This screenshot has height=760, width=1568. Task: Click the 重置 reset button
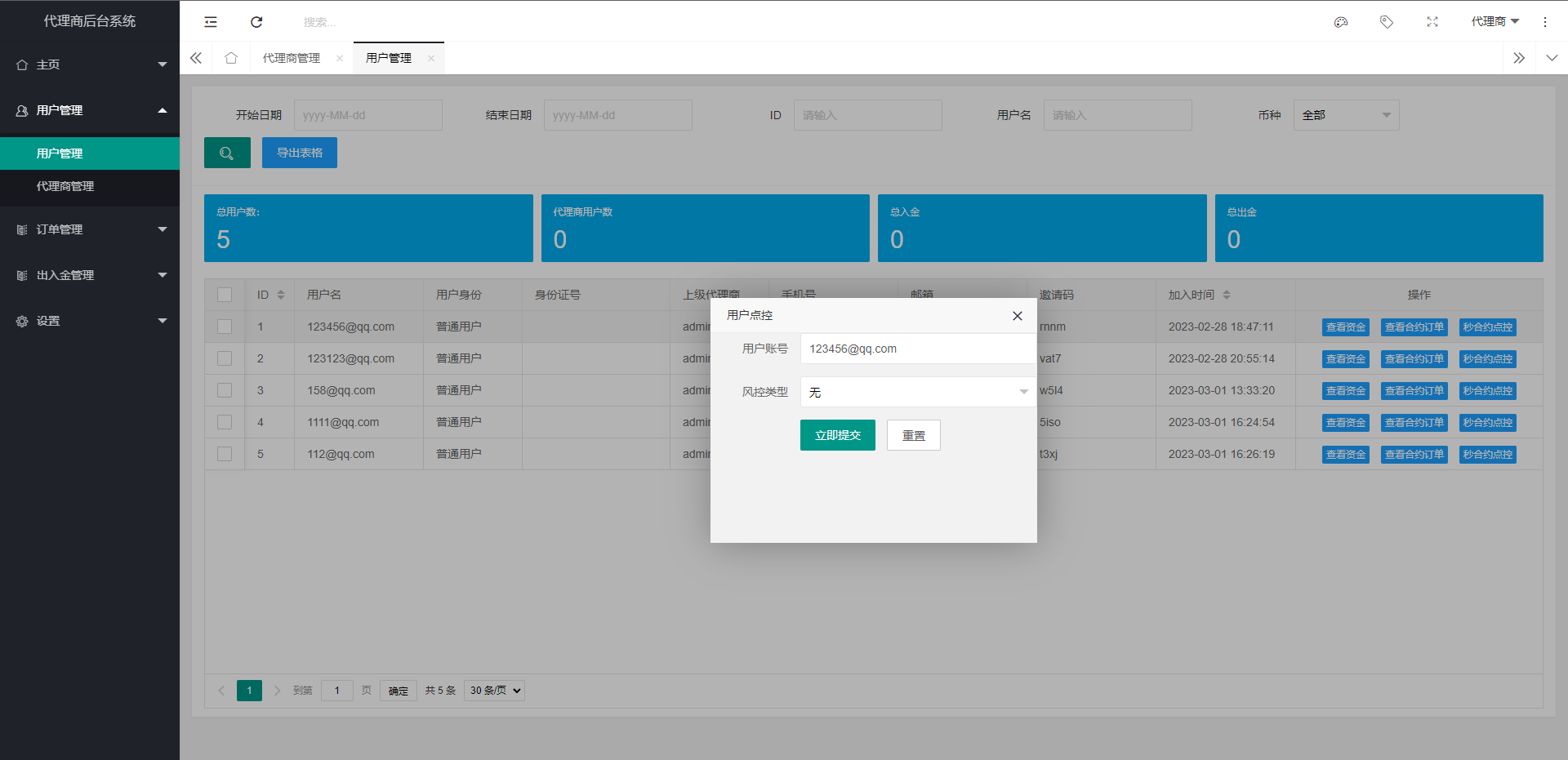pyautogui.click(x=913, y=435)
